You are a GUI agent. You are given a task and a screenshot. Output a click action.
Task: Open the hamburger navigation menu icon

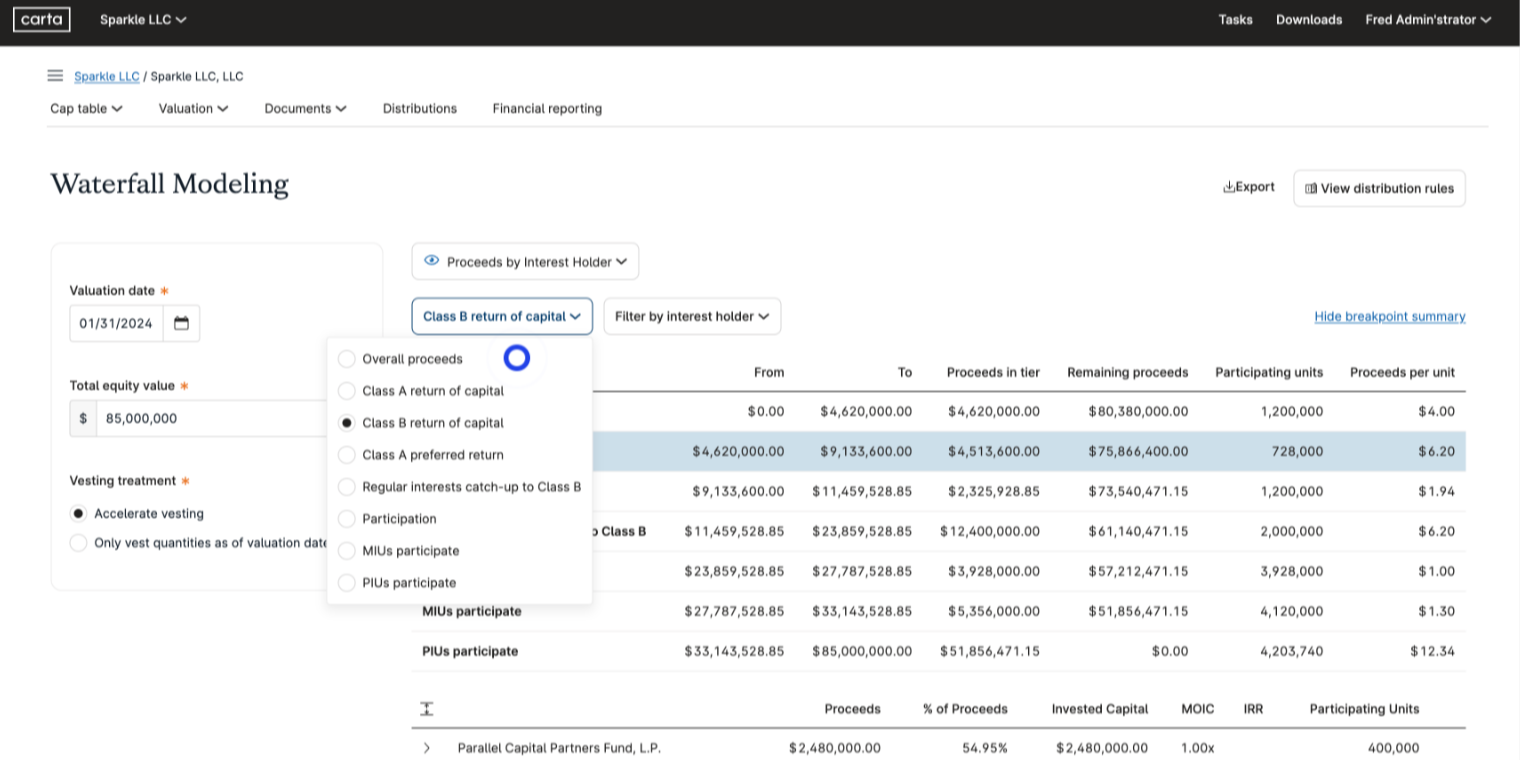coord(55,76)
